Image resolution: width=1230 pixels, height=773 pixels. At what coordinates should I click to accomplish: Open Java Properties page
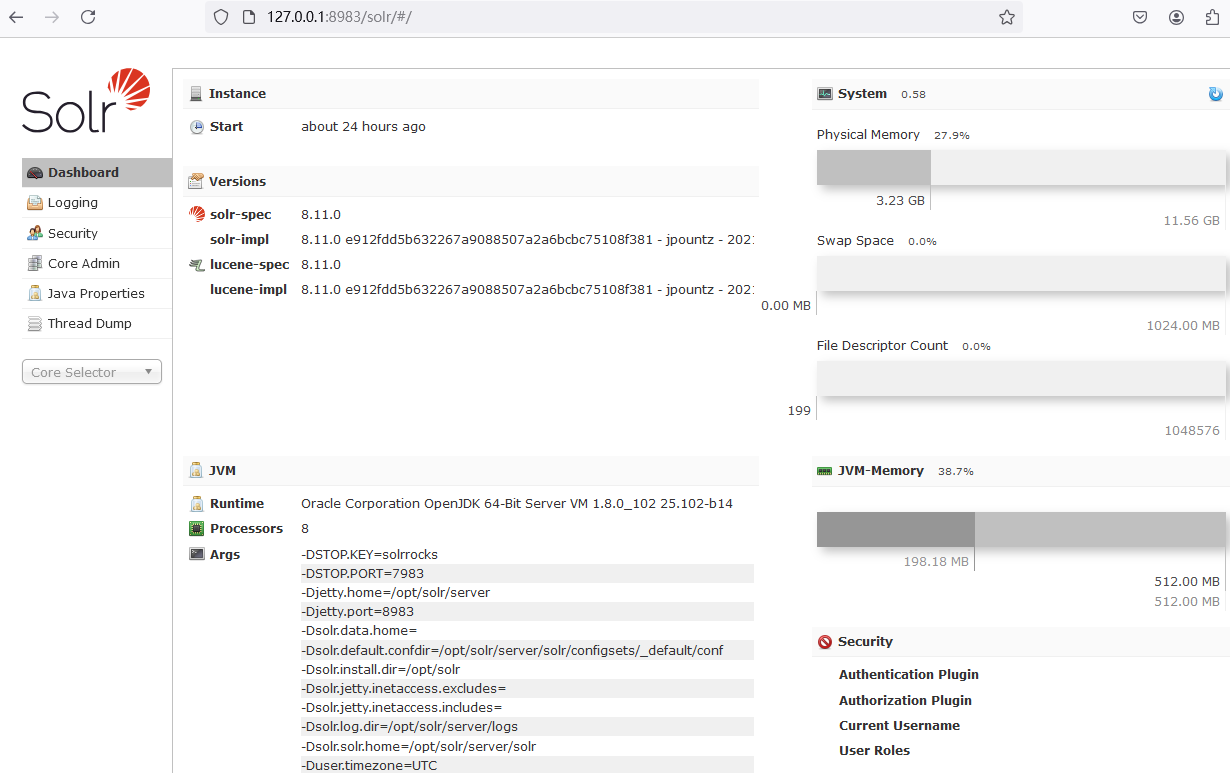(x=96, y=294)
